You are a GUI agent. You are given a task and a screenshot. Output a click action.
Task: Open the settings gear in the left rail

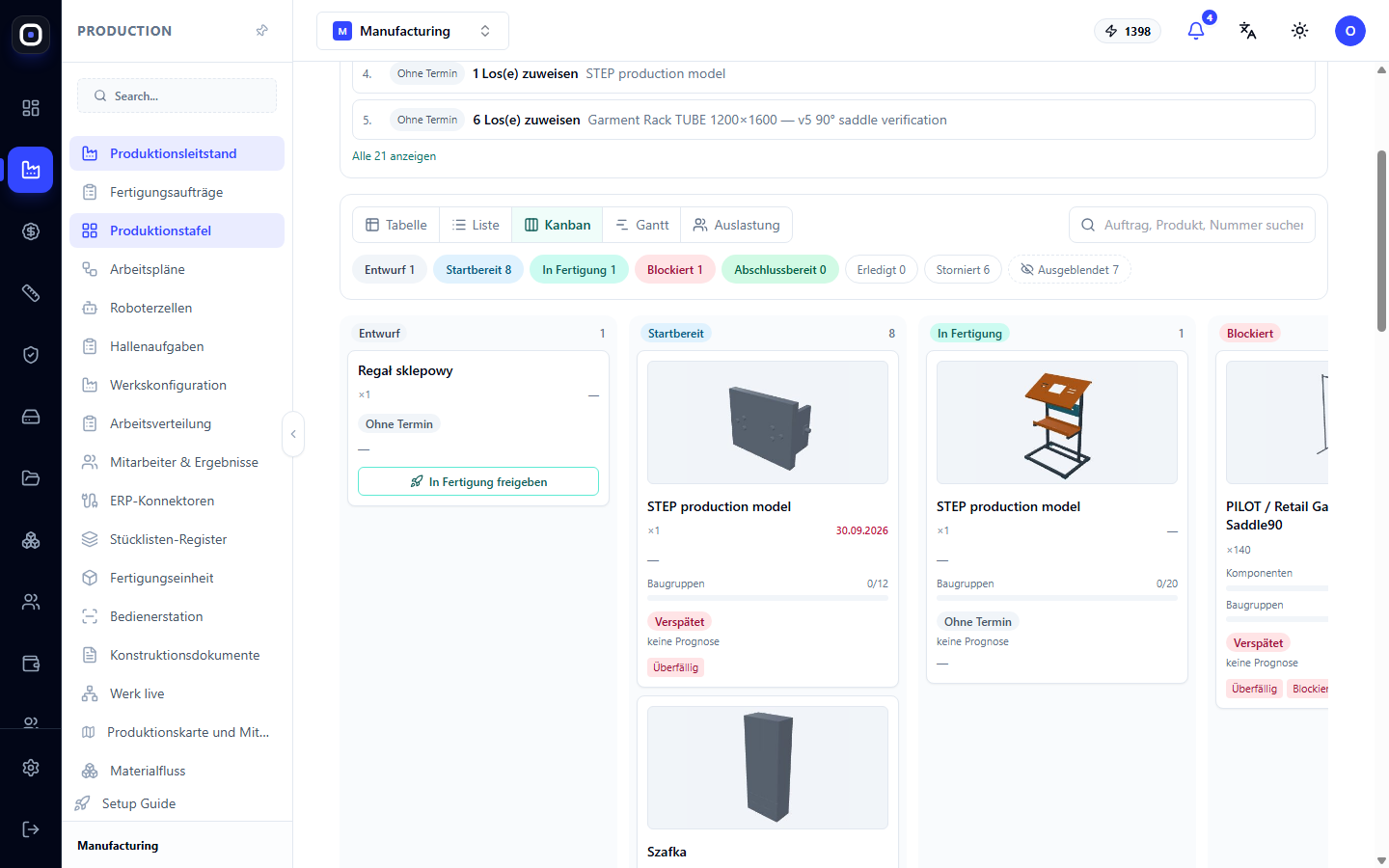pyautogui.click(x=31, y=768)
